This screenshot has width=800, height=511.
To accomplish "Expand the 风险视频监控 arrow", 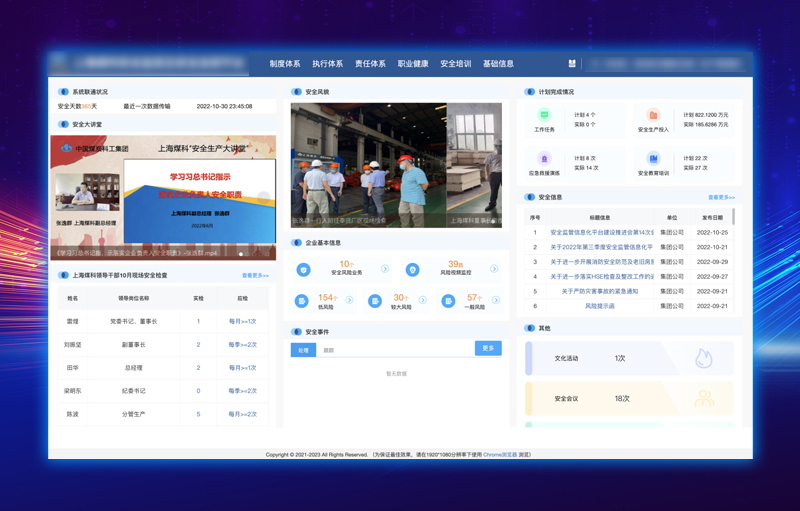I will [494, 269].
